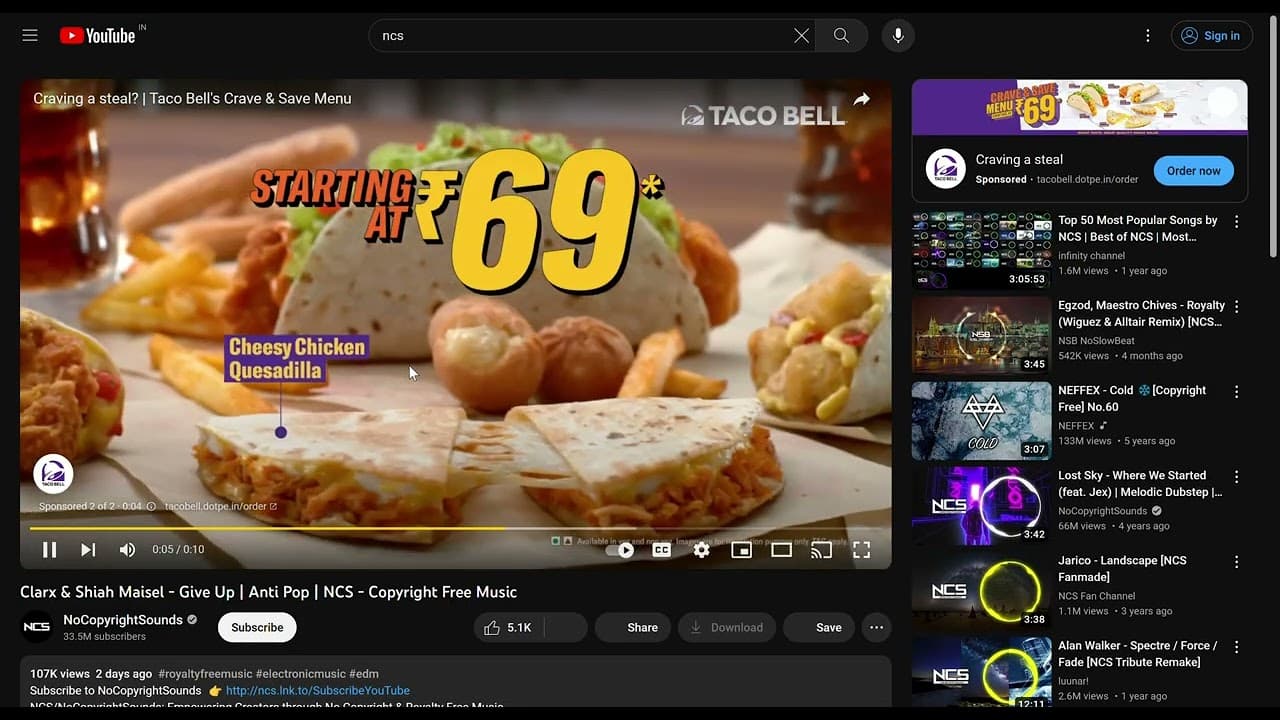Cast video to a TV
Screen dimensions: 1280x720
coord(821,549)
